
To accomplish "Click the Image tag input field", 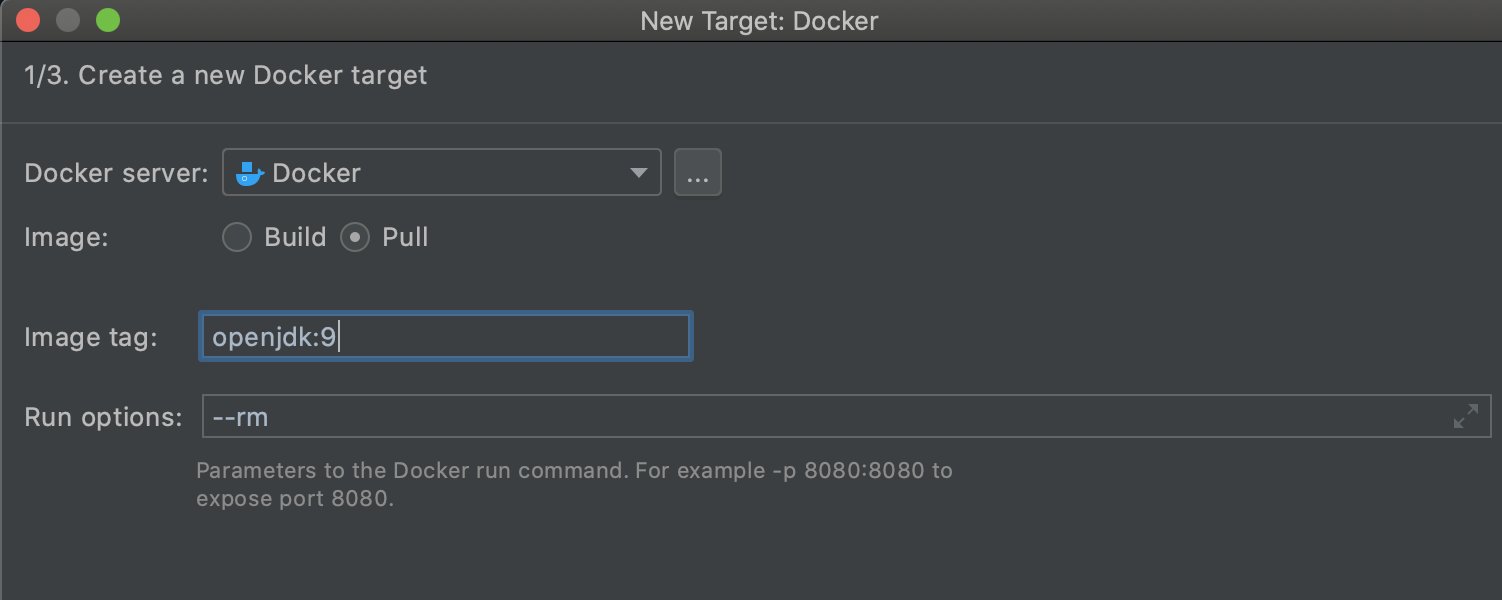I will [445, 337].
